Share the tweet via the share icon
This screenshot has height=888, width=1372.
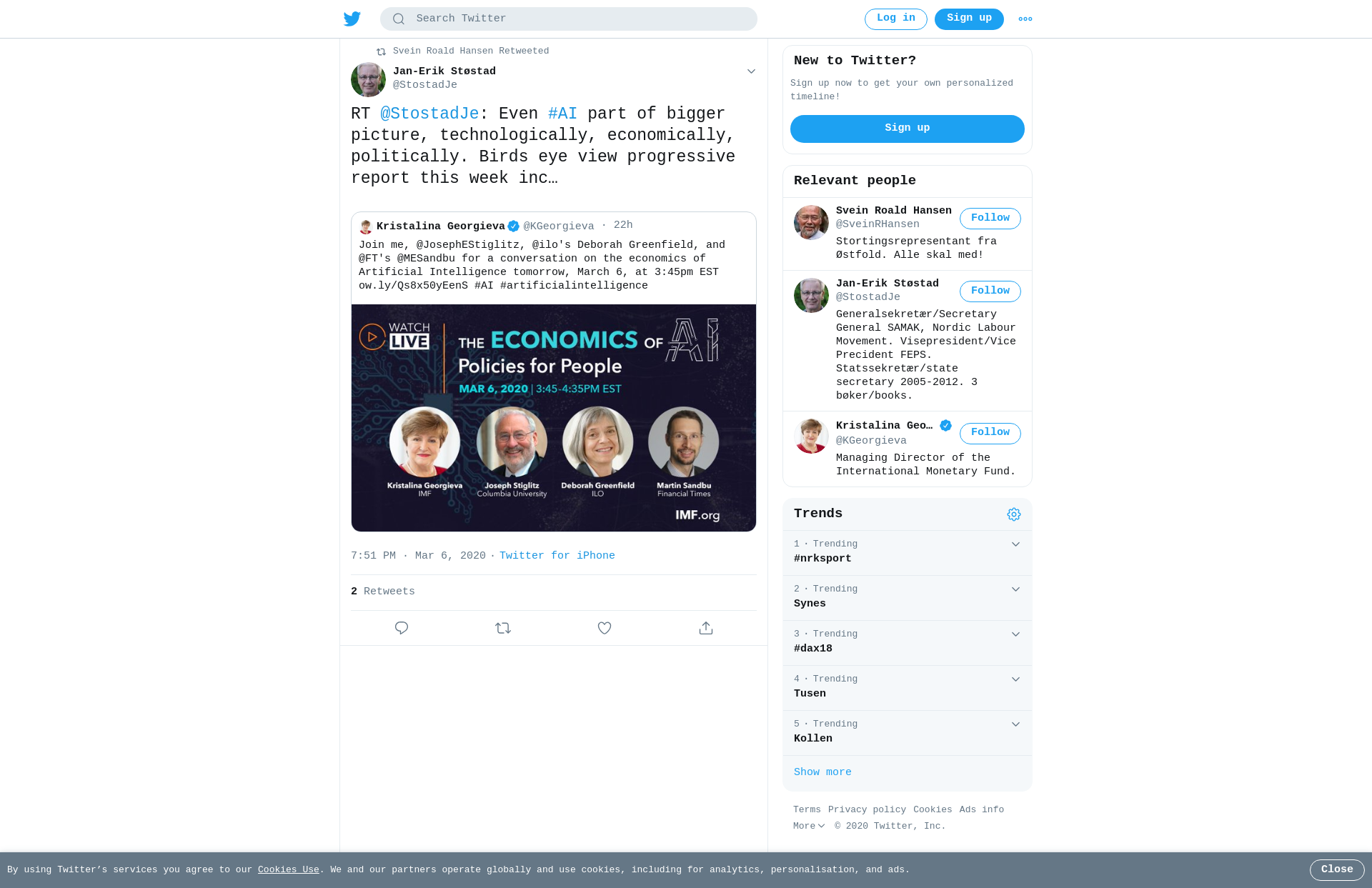pos(706,628)
